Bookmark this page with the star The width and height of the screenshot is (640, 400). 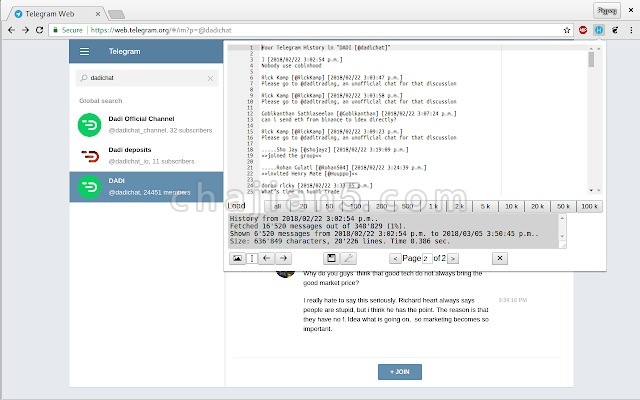pyautogui.click(x=567, y=30)
